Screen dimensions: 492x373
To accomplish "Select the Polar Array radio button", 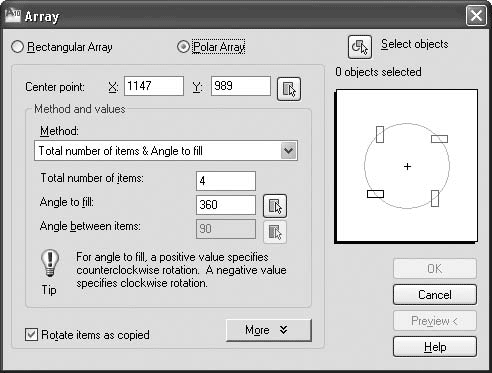I will [183, 47].
